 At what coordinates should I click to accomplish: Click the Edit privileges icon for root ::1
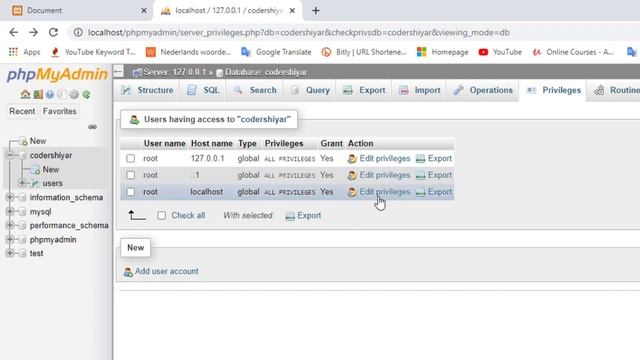(352, 176)
